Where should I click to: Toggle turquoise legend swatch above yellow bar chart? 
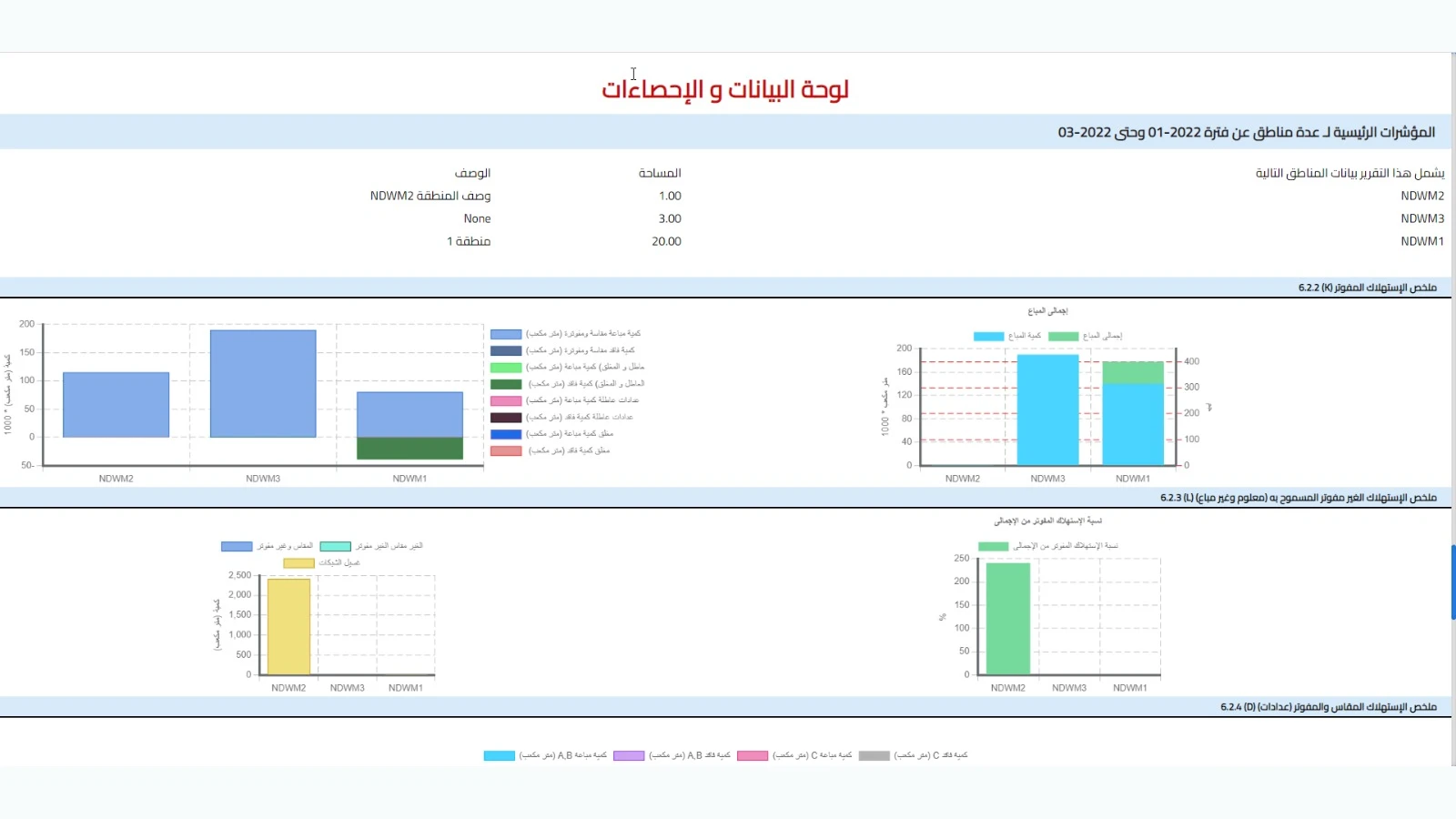335,546
